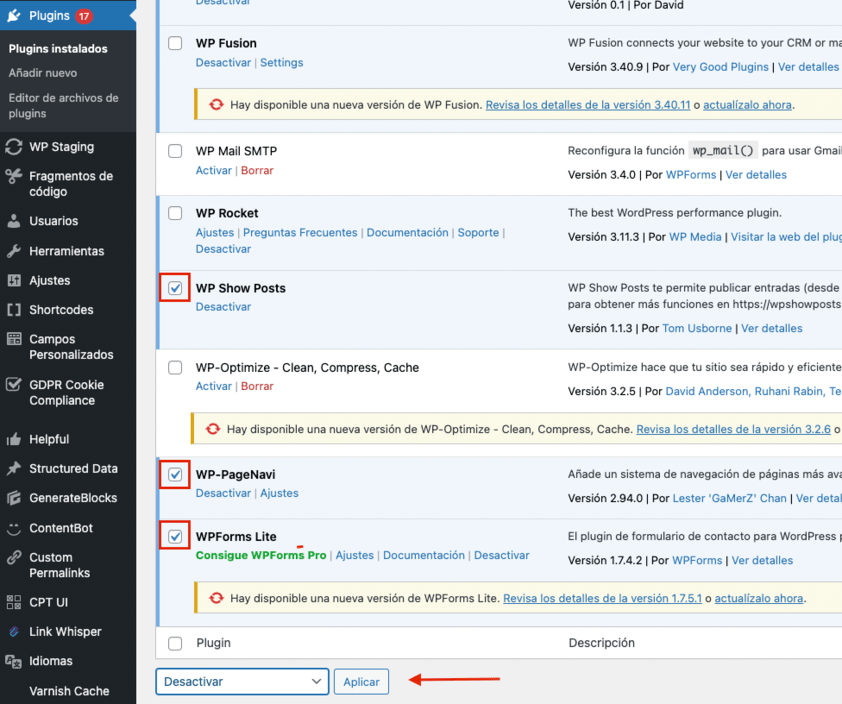The height and width of the screenshot is (704, 842).
Task: Open Plugins instalados submenu item
Action: [x=58, y=49]
